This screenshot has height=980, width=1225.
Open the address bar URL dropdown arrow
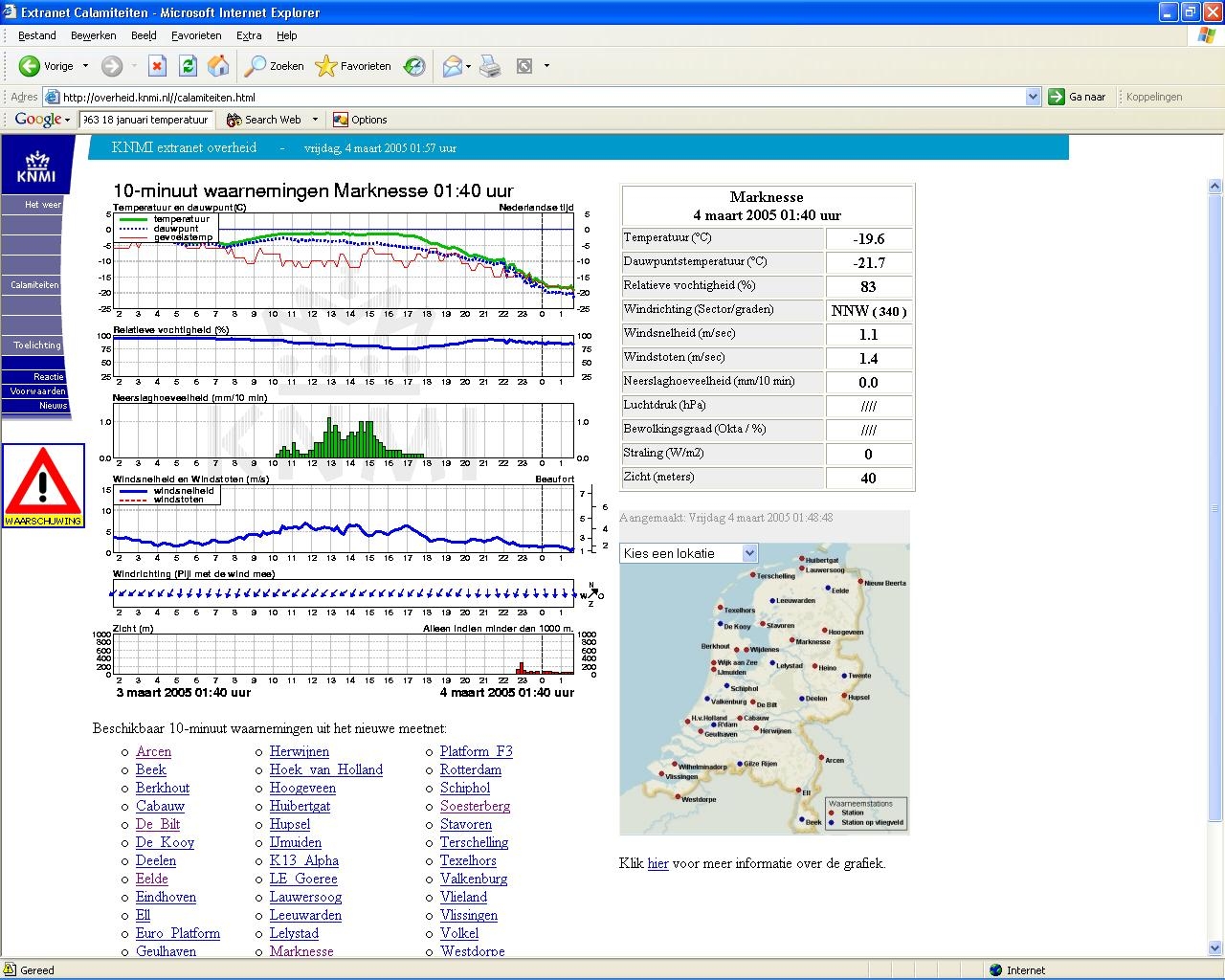(1033, 97)
